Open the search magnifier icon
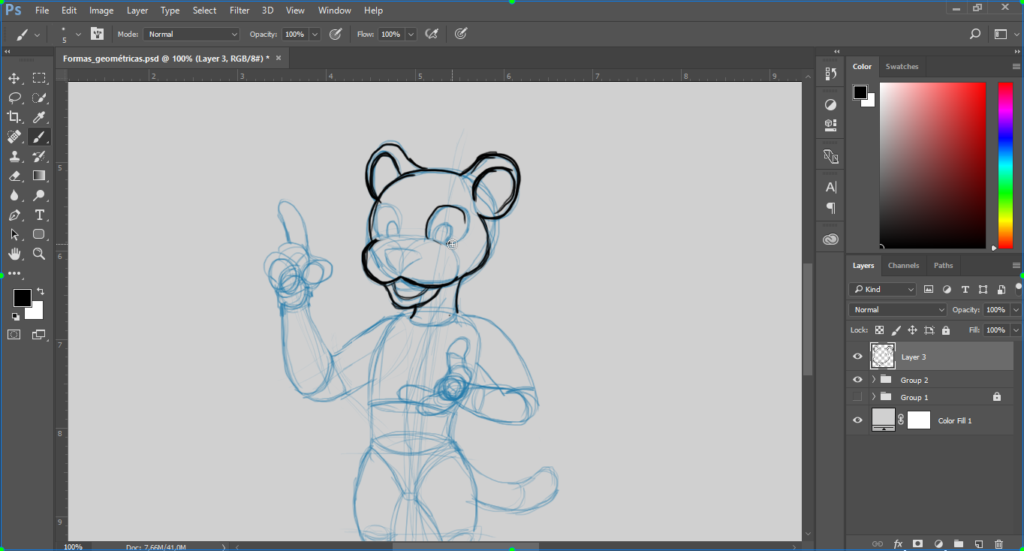Viewport: 1024px width, 551px height. [975, 34]
